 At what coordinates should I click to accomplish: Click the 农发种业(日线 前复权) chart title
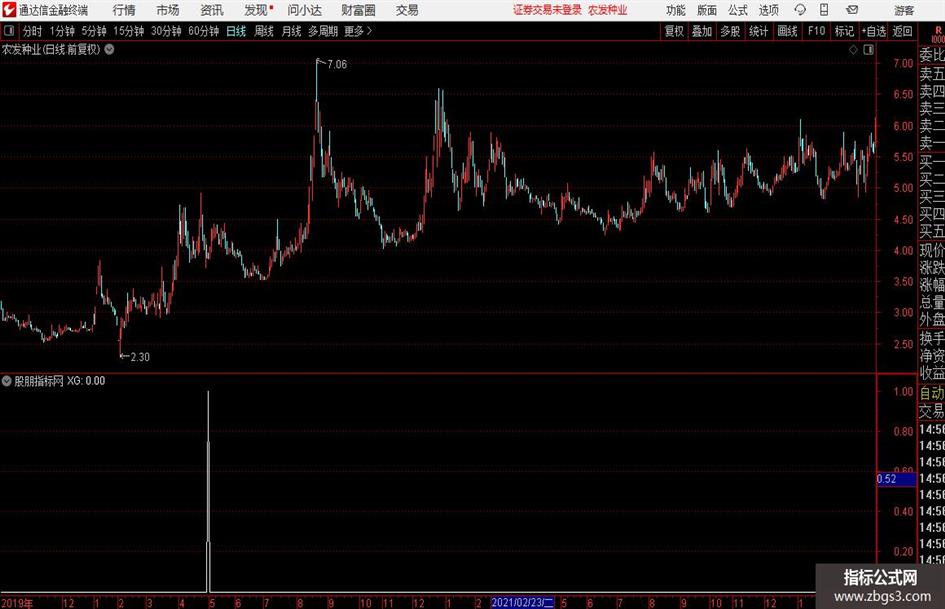(51, 49)
